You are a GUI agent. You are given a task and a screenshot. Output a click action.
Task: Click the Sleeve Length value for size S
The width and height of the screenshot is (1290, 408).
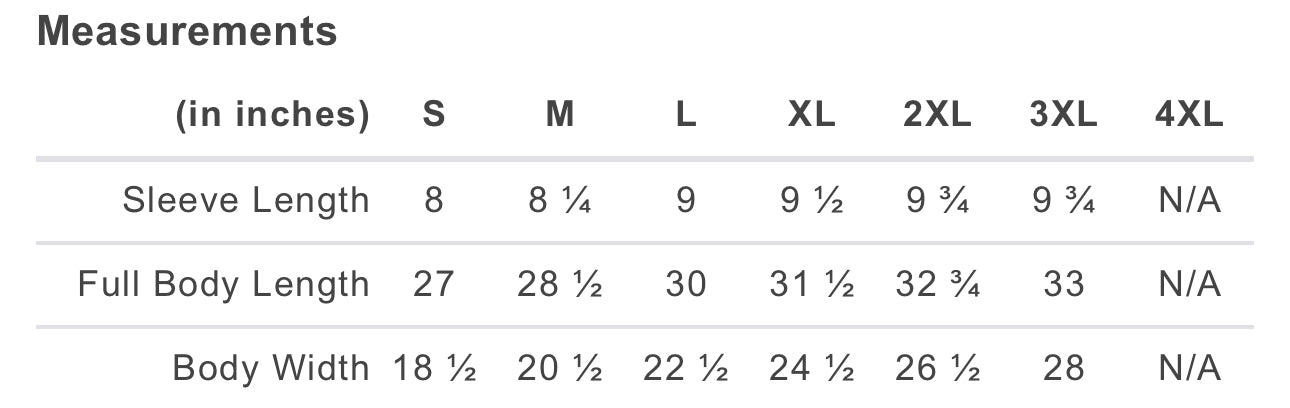(x=433, y=201)
